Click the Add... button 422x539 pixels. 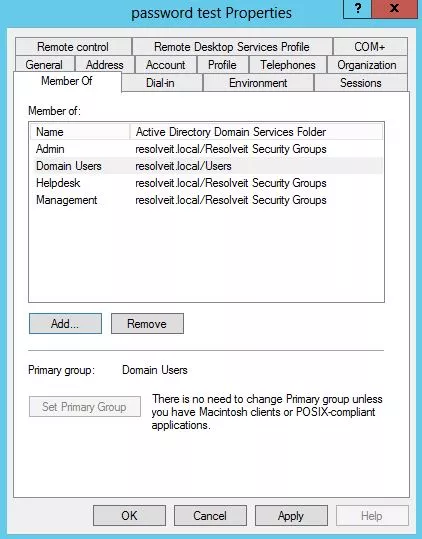click(x=65, y=323)
